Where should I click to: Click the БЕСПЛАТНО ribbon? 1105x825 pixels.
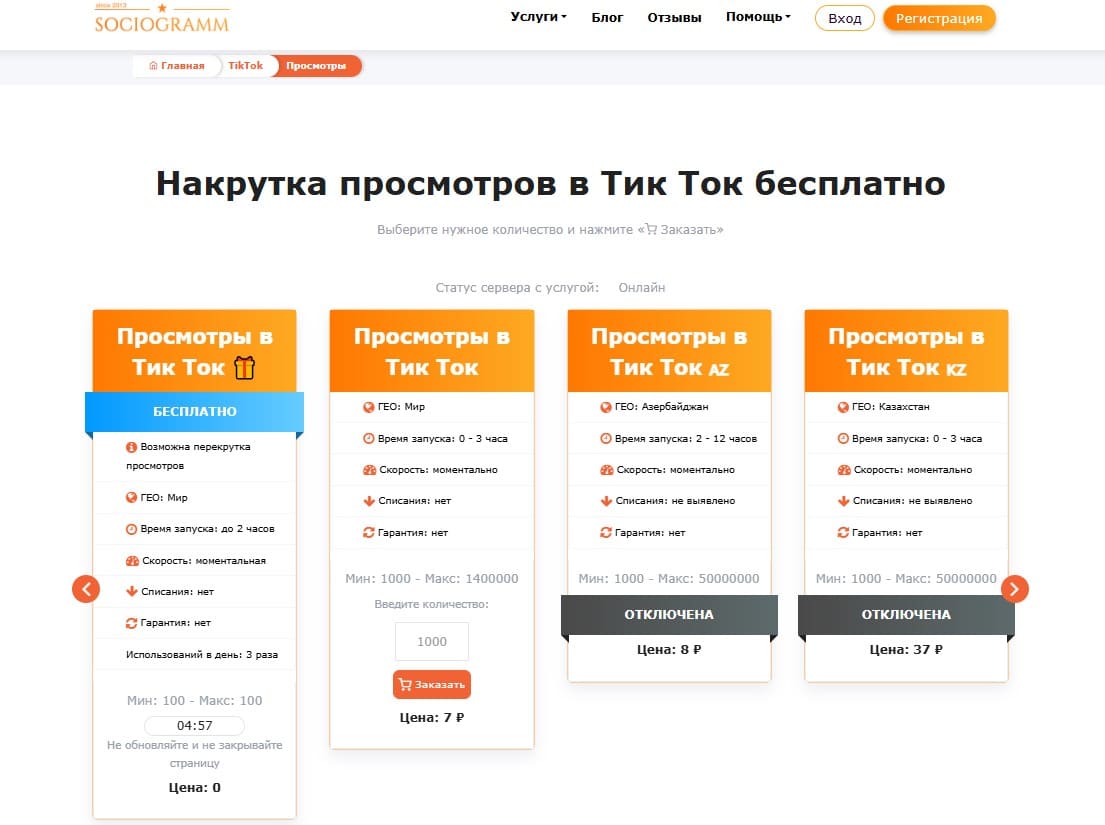point(195,411)
